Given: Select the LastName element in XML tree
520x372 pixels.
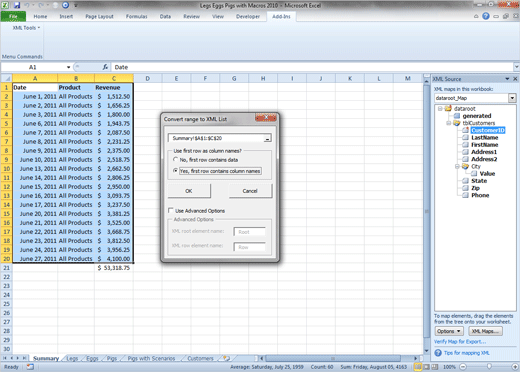Looking at the screenshot, I should 485,138.
